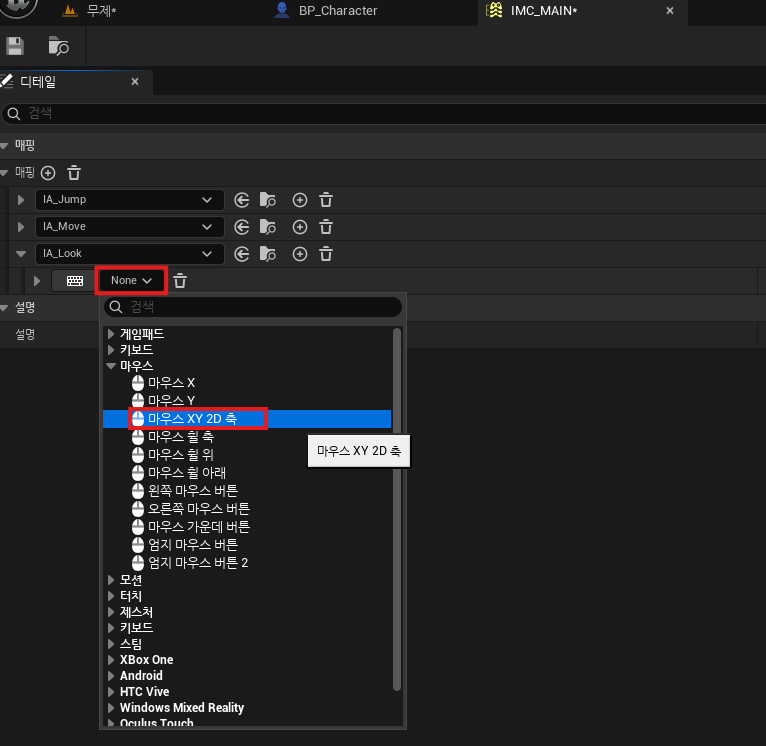Browse to IA_Move asset icon

[268, 227]
